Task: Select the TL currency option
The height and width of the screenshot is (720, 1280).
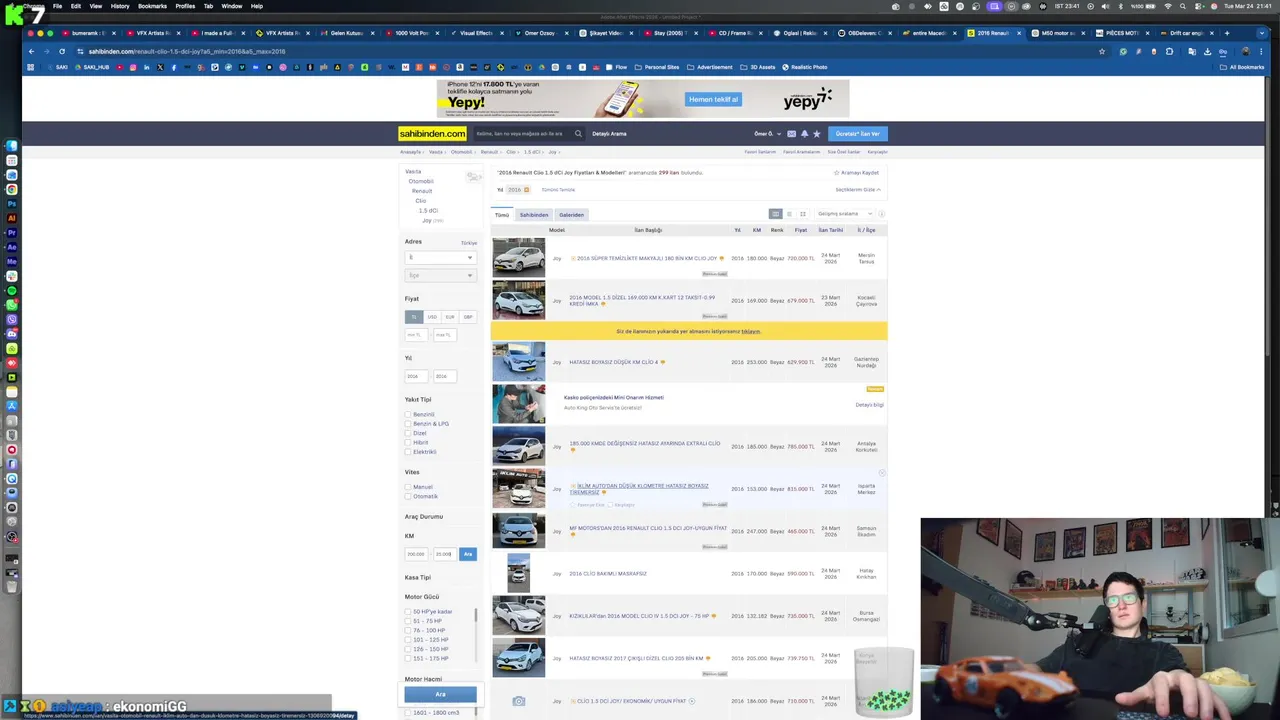Action: click(x=414, y=317)
